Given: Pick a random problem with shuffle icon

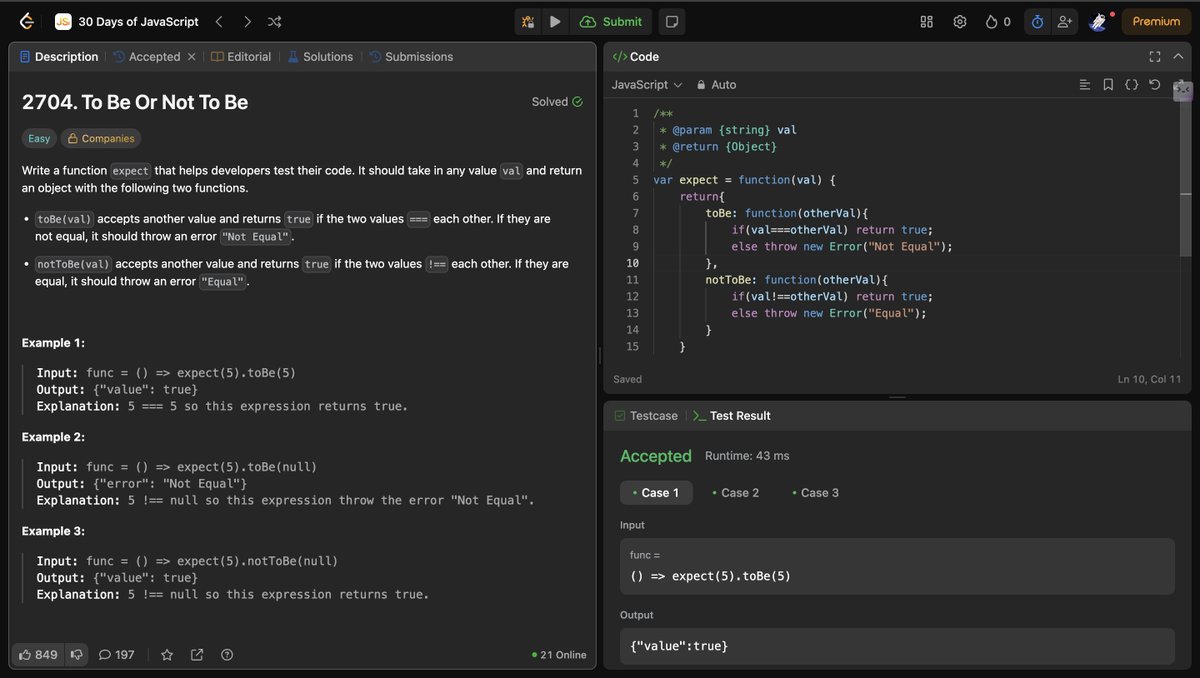Looking at the screenshot, I should pyautogui.click(x=275, y=21).
